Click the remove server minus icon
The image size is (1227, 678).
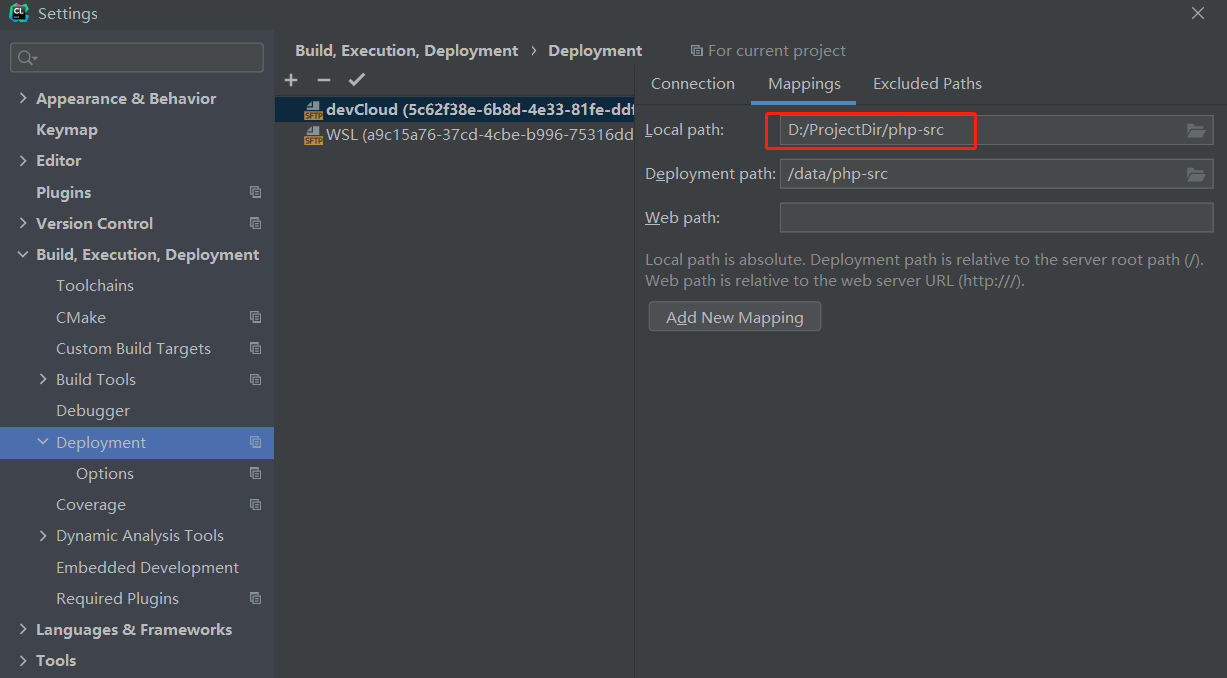click(x=323, y=80)
